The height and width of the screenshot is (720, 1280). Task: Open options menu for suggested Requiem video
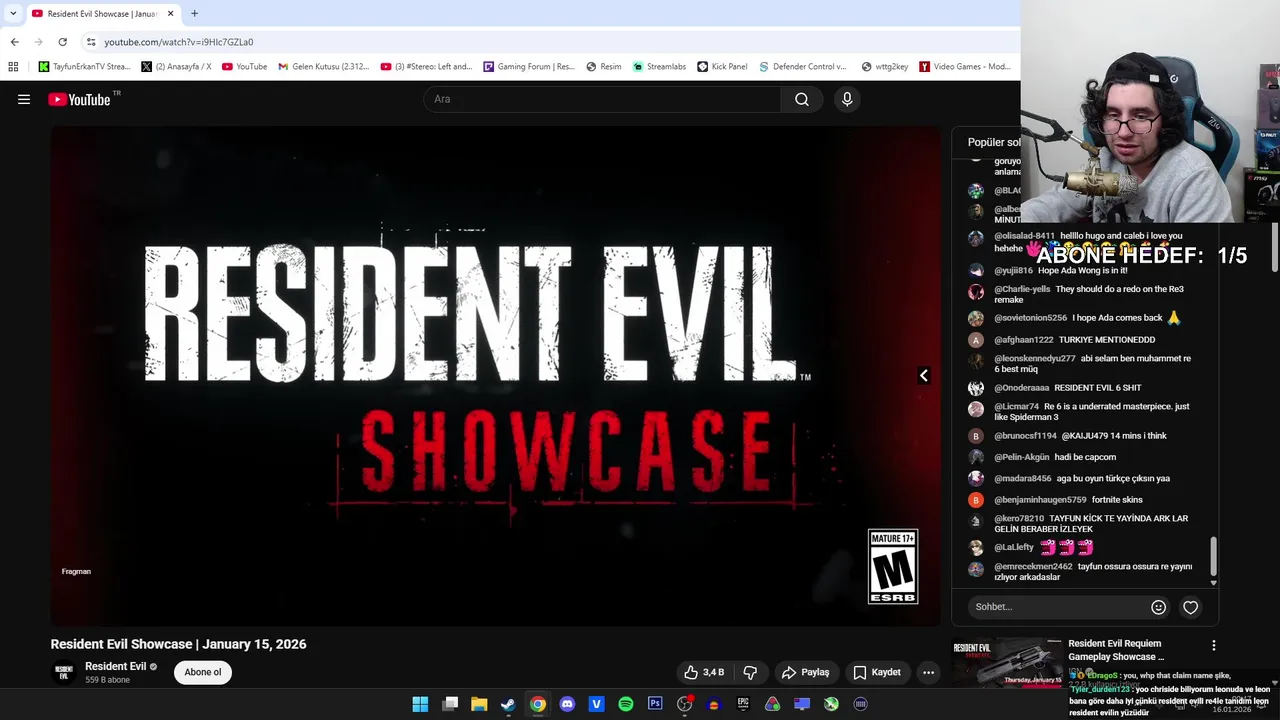pyautogui.click(x=1213, y=646)
